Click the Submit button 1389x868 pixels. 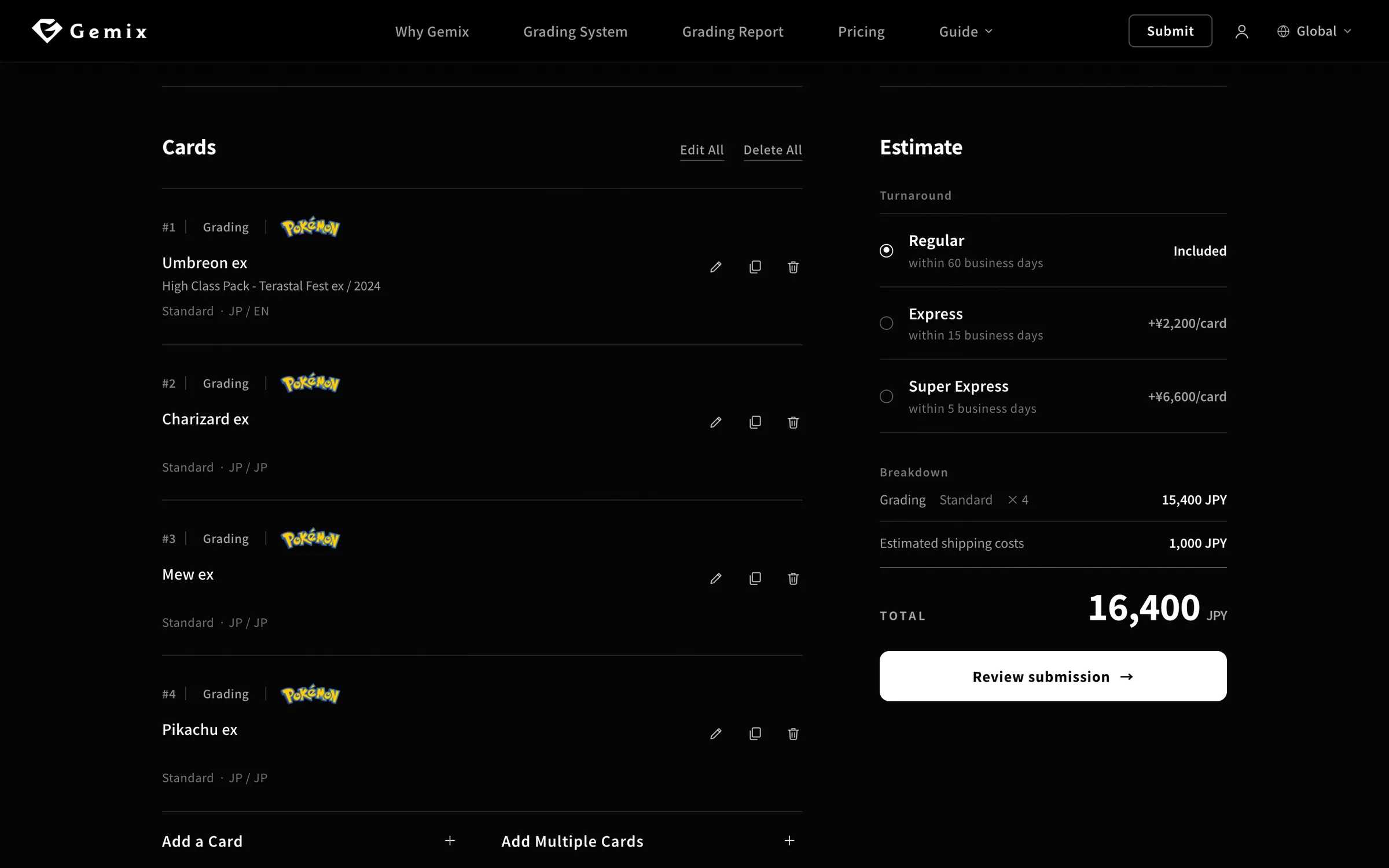coord(1170,31)
